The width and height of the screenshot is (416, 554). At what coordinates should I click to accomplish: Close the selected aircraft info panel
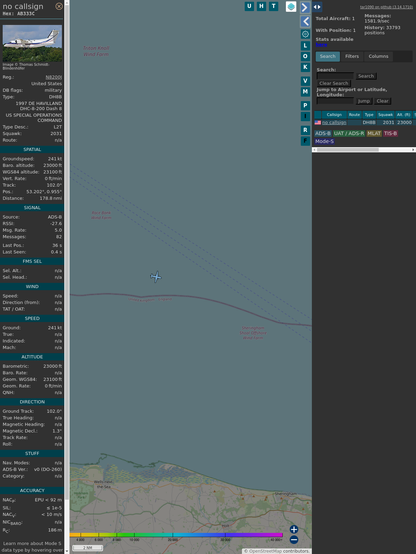coord(59,6)
